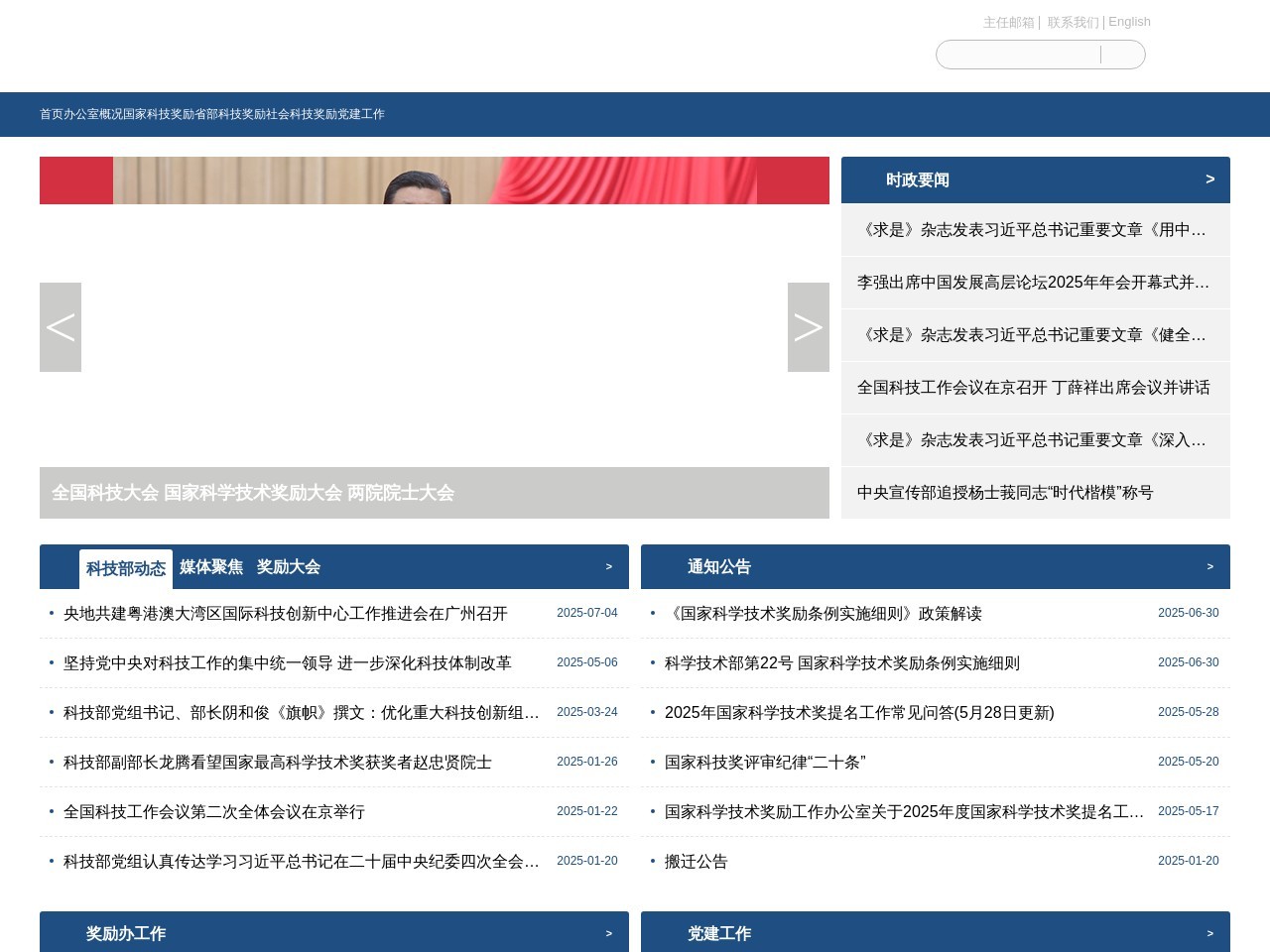This screenshot has width=1270, height=952.
Task: Switch to the 媒体聚焦 tab
Action: click(211, 567)
